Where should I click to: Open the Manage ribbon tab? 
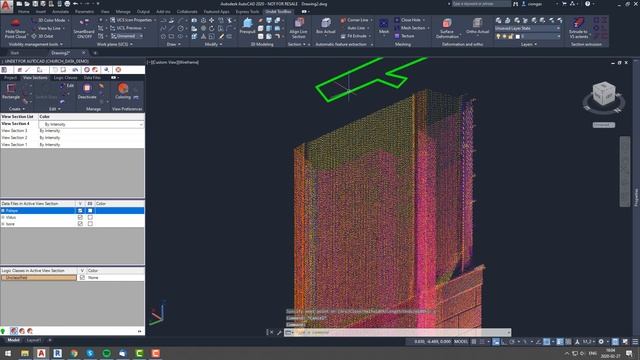123,11
